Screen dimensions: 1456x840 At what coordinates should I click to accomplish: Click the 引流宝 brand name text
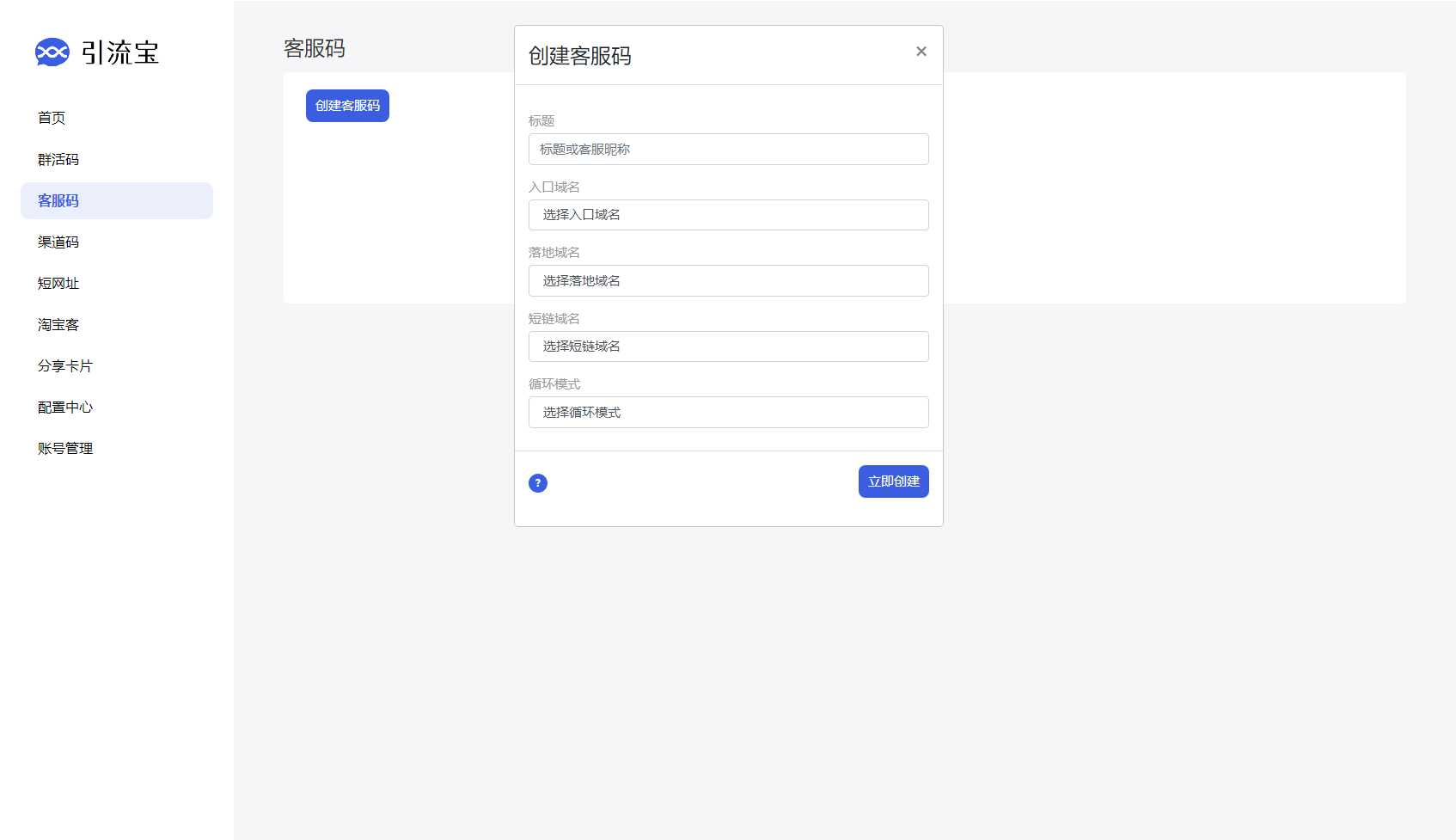[x=120, y=52]
